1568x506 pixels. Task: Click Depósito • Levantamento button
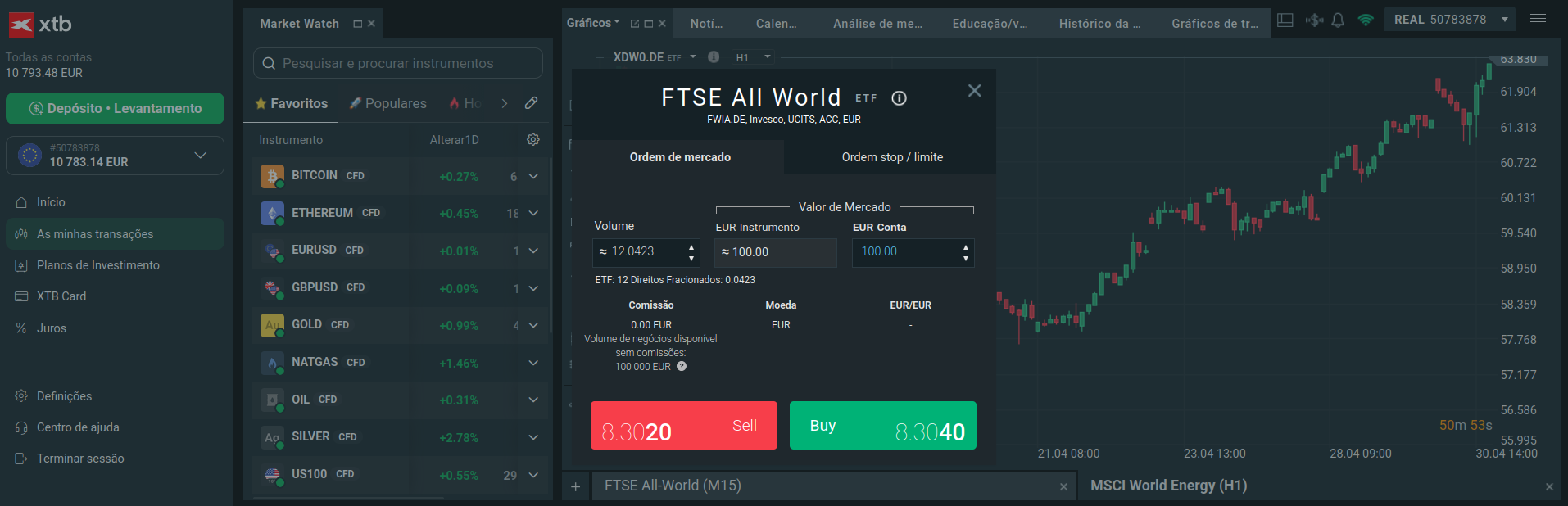(115, 108)
